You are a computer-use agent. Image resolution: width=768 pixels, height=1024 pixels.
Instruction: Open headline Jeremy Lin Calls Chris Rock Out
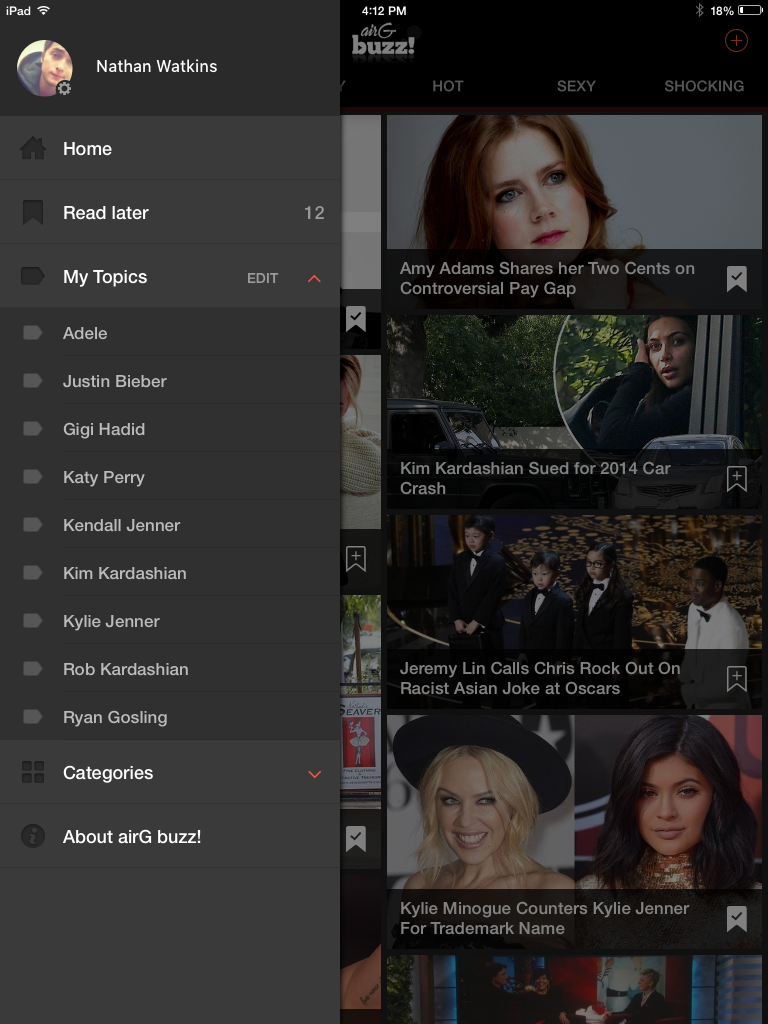540,678
